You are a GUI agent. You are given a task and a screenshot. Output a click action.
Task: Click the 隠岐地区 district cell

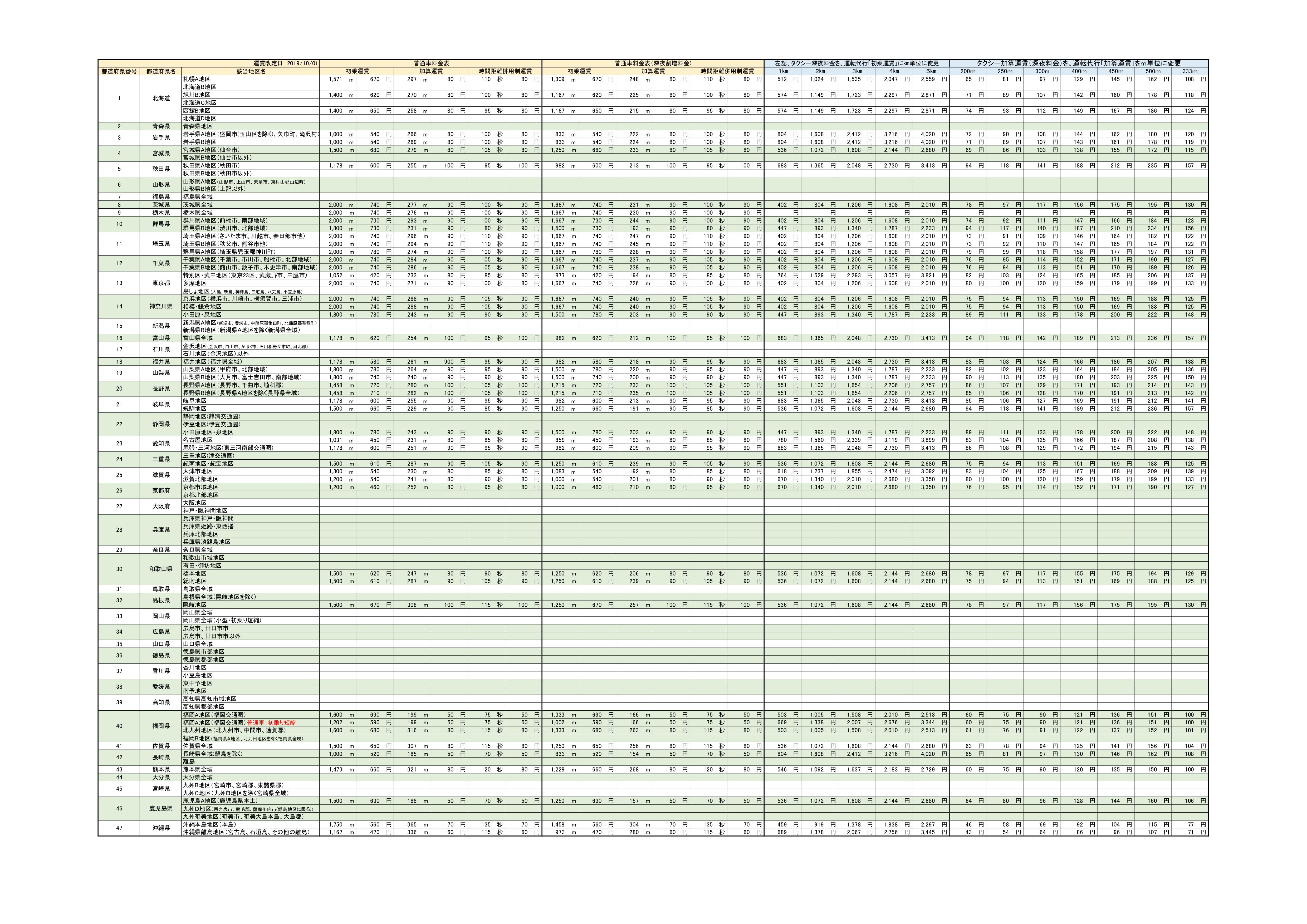point(195,605)
